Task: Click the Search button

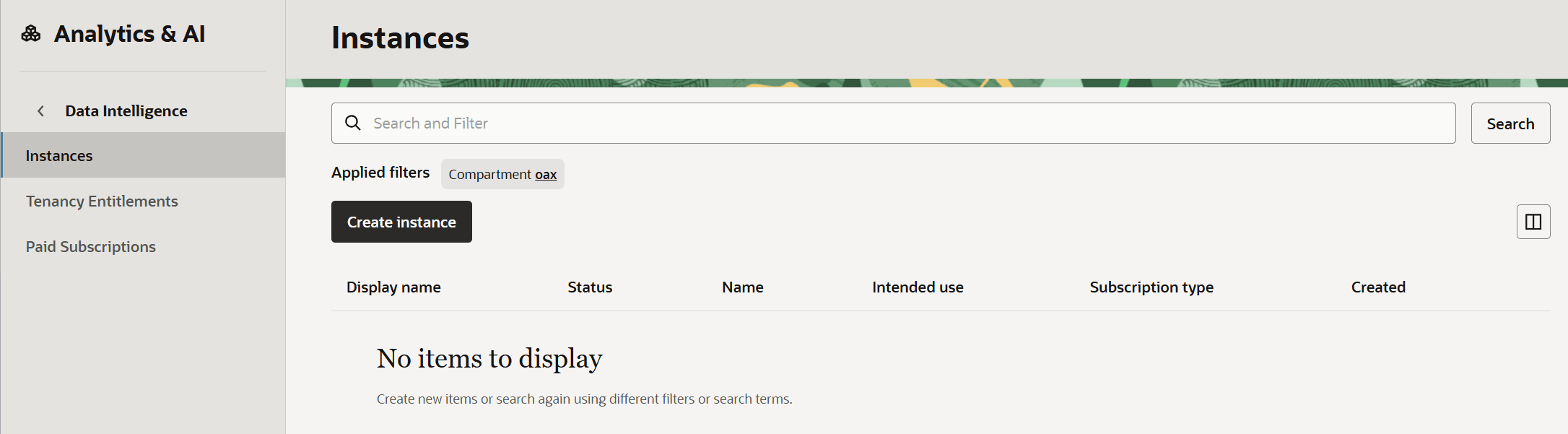Action: 1510,123
